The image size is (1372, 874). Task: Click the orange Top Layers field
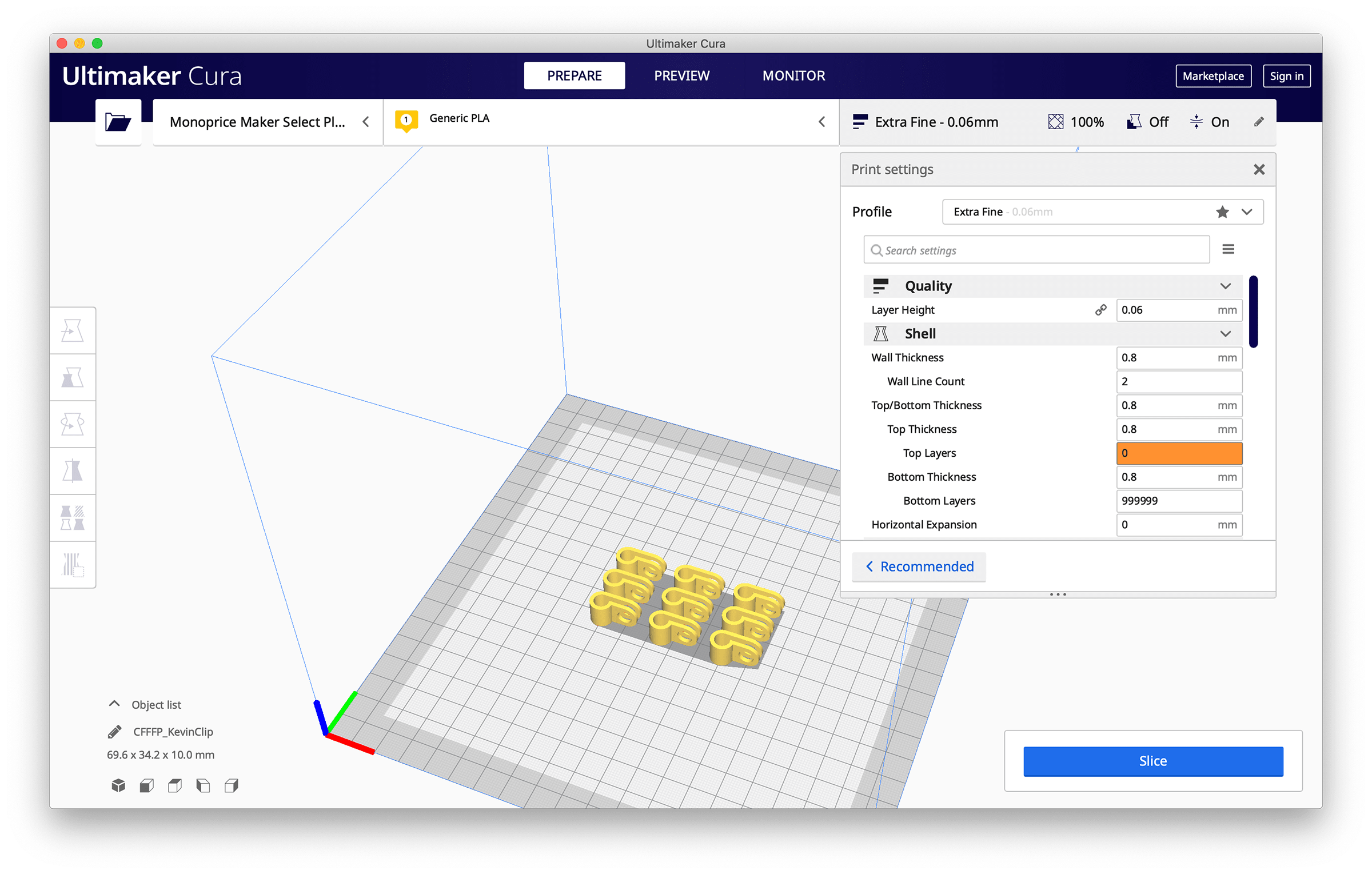[x=1179, y=453]
